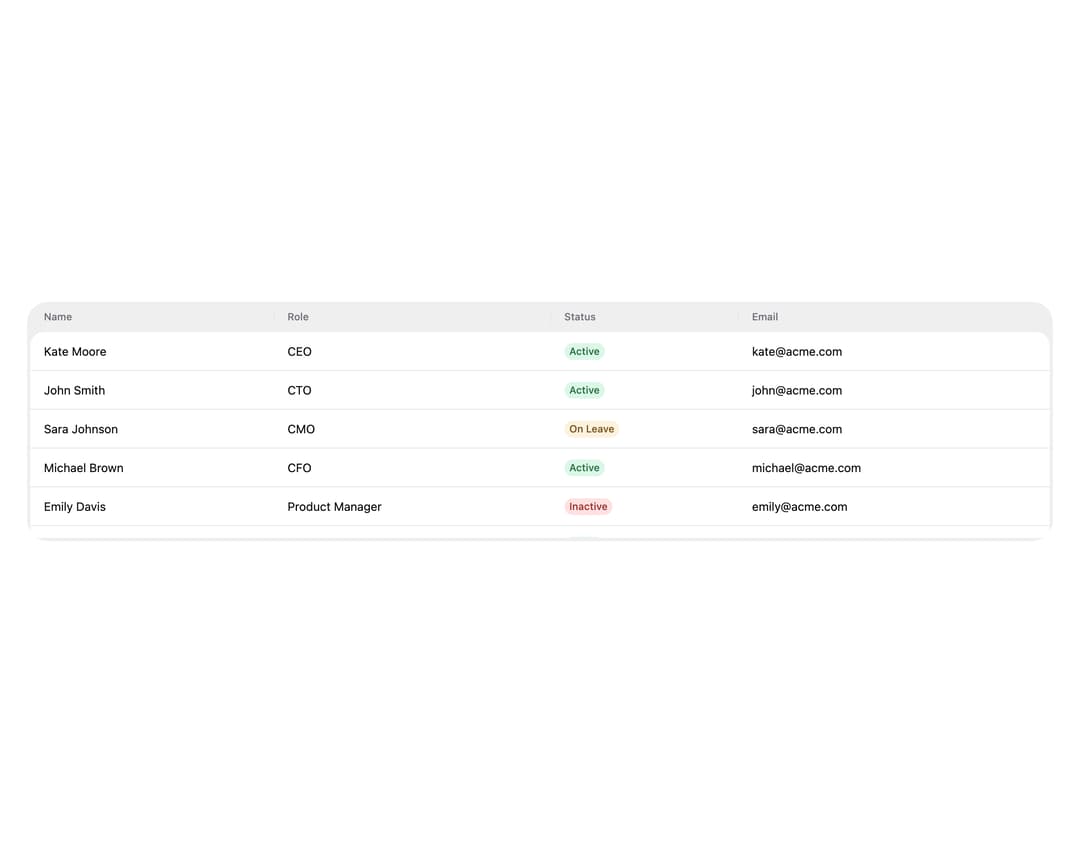Select the john@acme.com email
1080x843 pixels.
[796, 390]
